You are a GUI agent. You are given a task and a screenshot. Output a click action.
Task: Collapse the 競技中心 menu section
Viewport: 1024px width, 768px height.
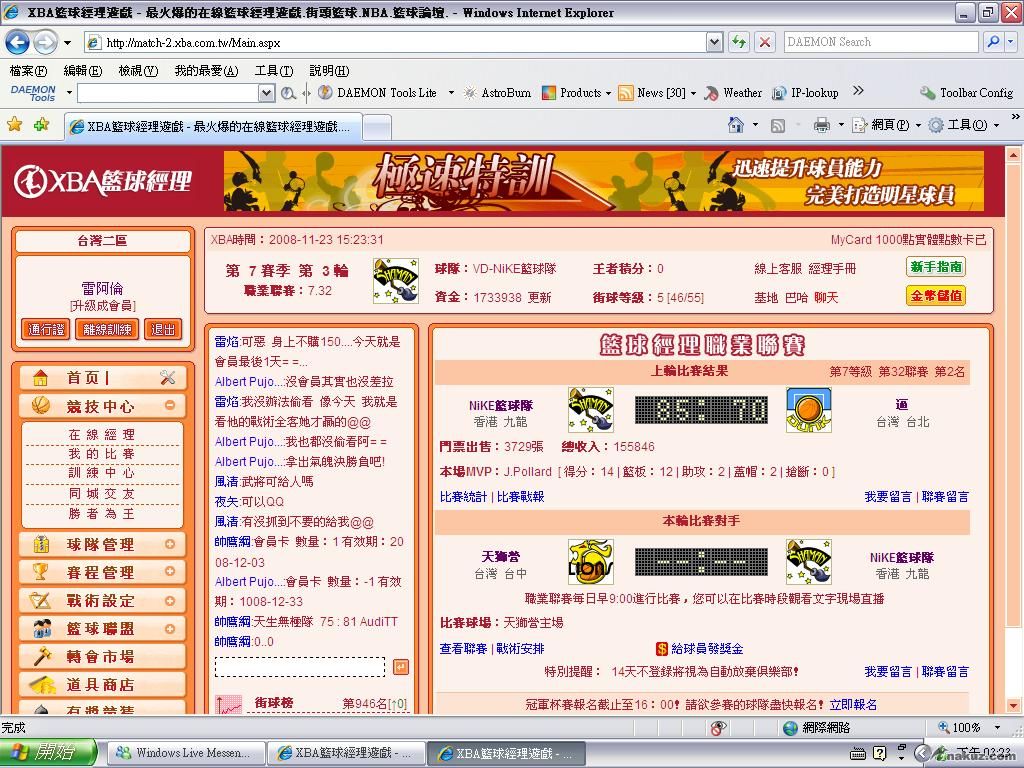click(x=170, y=406)
